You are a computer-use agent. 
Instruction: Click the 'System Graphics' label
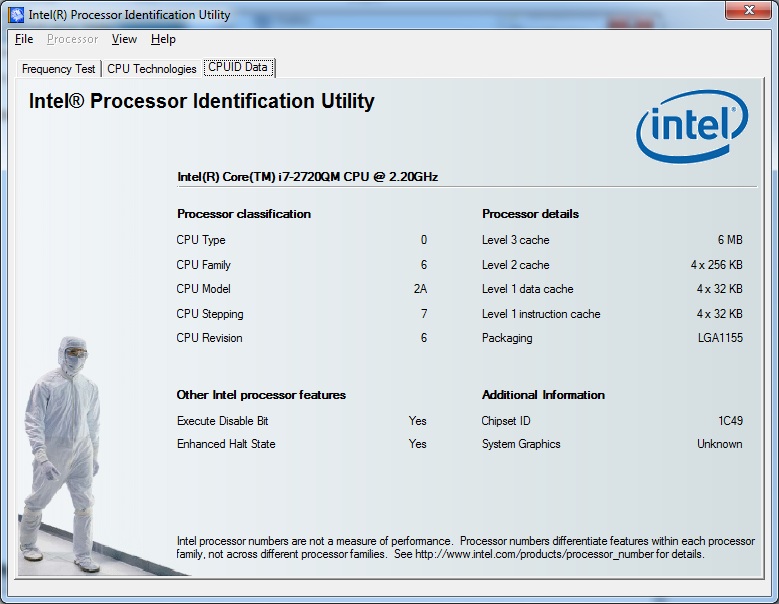521,444
